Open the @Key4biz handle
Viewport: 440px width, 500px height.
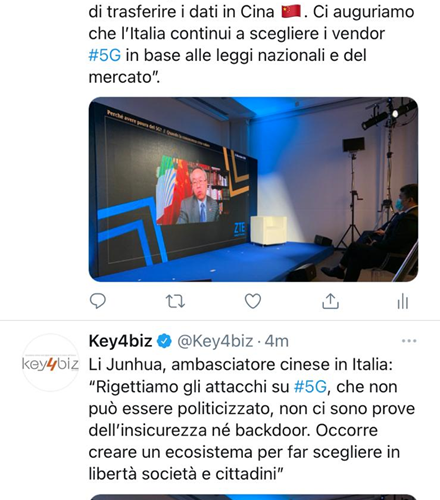pyautogui.click(x=215, y=341)
